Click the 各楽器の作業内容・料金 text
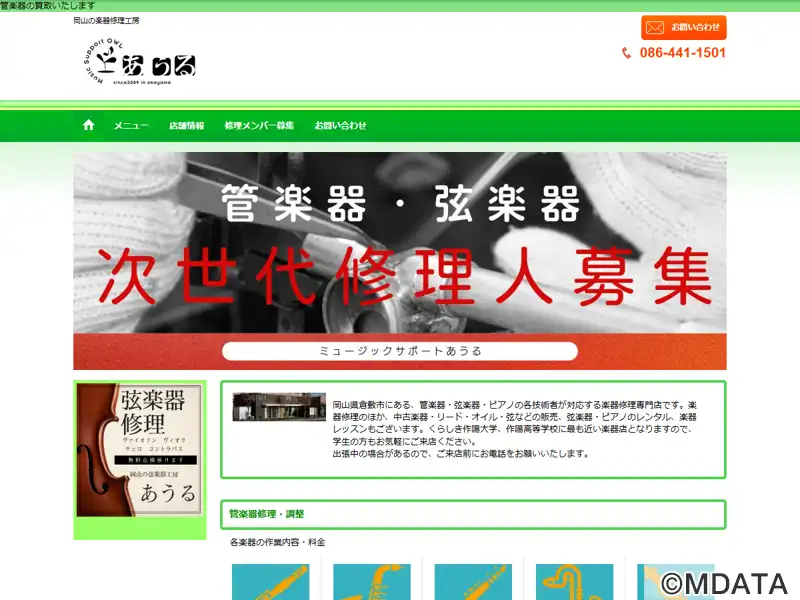The width and height of the screenshot is (800, 600). point(278,542)
